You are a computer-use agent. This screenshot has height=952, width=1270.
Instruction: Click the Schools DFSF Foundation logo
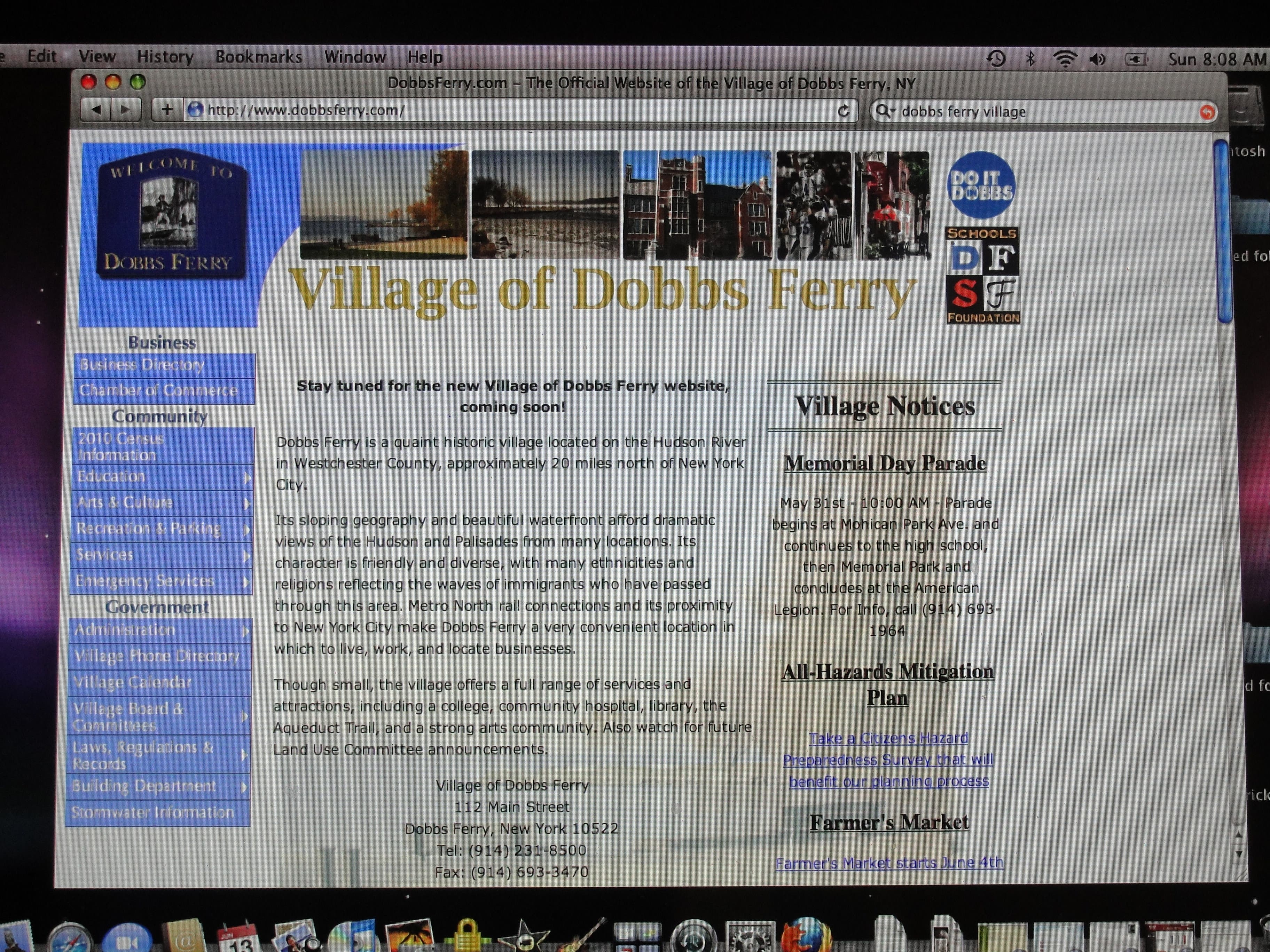pos(983,276)
